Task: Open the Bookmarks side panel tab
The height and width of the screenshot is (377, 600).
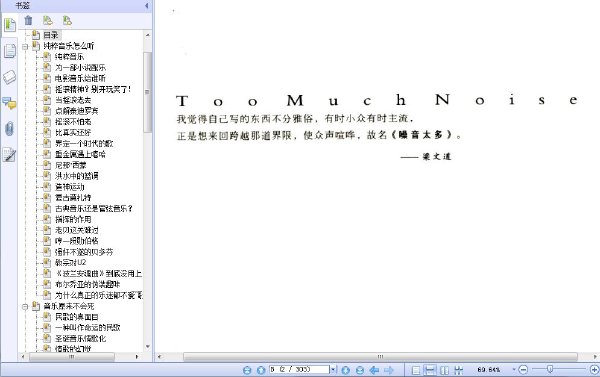Action: pos(9,25)
